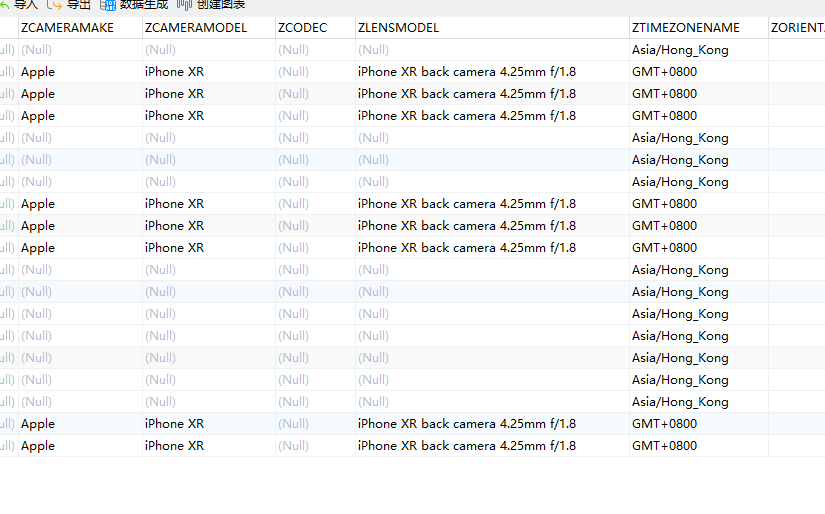Click the bottom row's GMT+0800 timezone cell
This screenshot has height=514, width=825.
pyautogui.click(x=699, y=446)
